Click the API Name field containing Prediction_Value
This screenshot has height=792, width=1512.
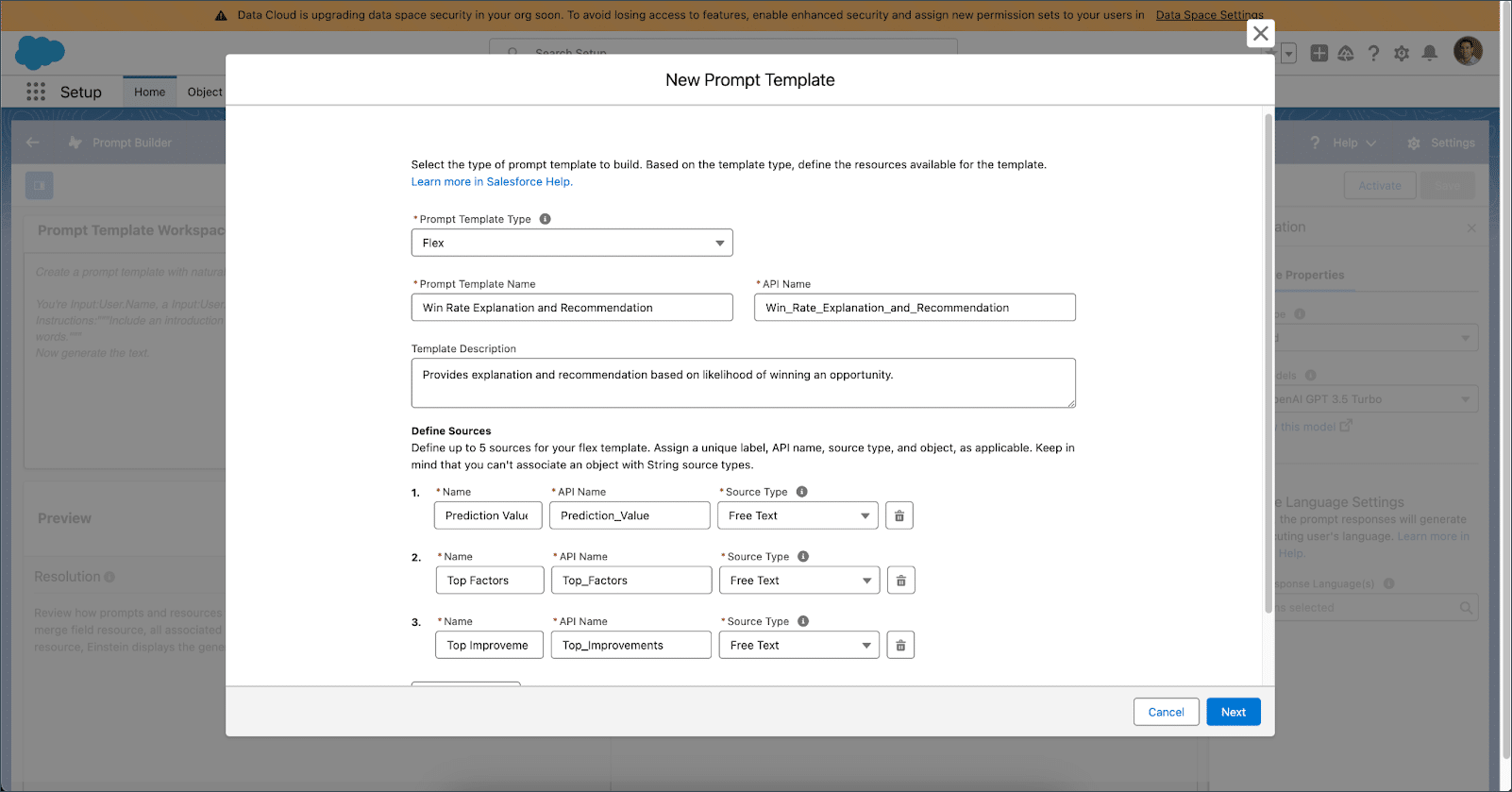pos(630,515)
